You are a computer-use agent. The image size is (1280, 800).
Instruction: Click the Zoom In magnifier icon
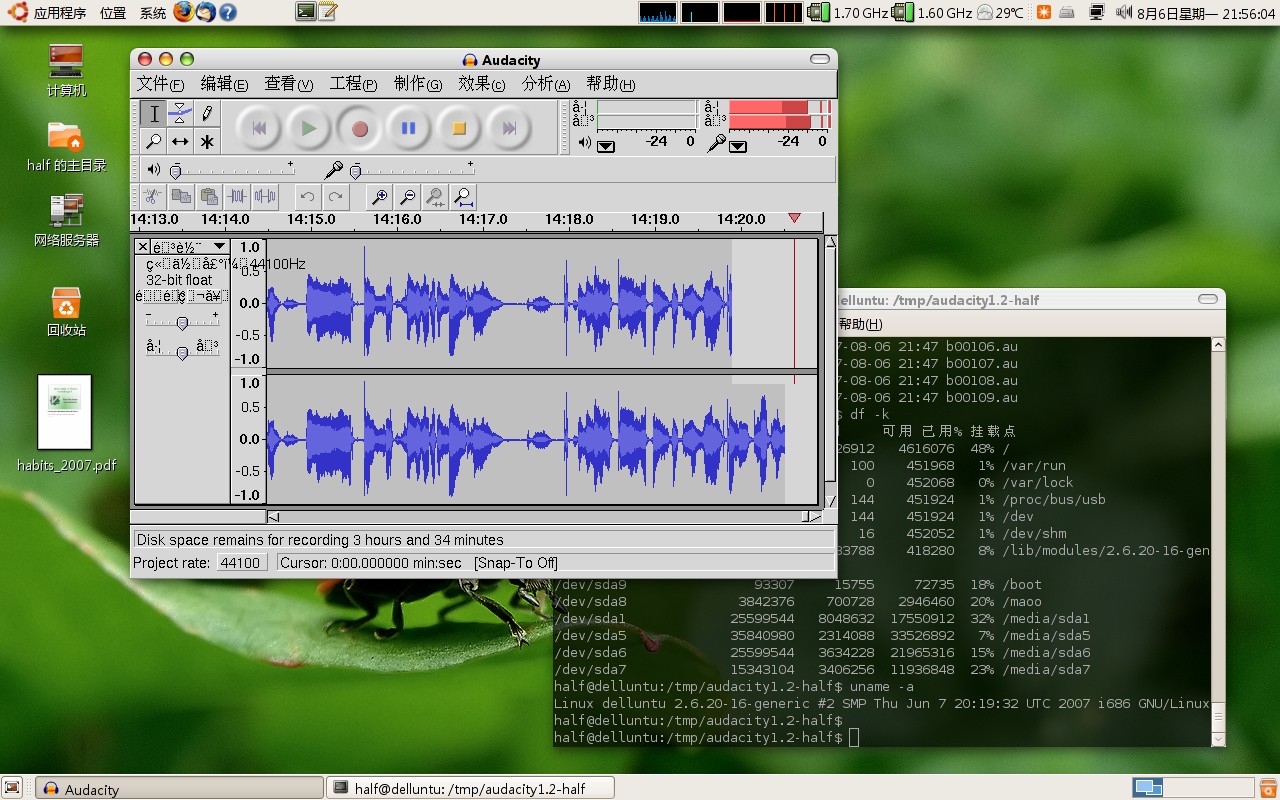[379, 197]
